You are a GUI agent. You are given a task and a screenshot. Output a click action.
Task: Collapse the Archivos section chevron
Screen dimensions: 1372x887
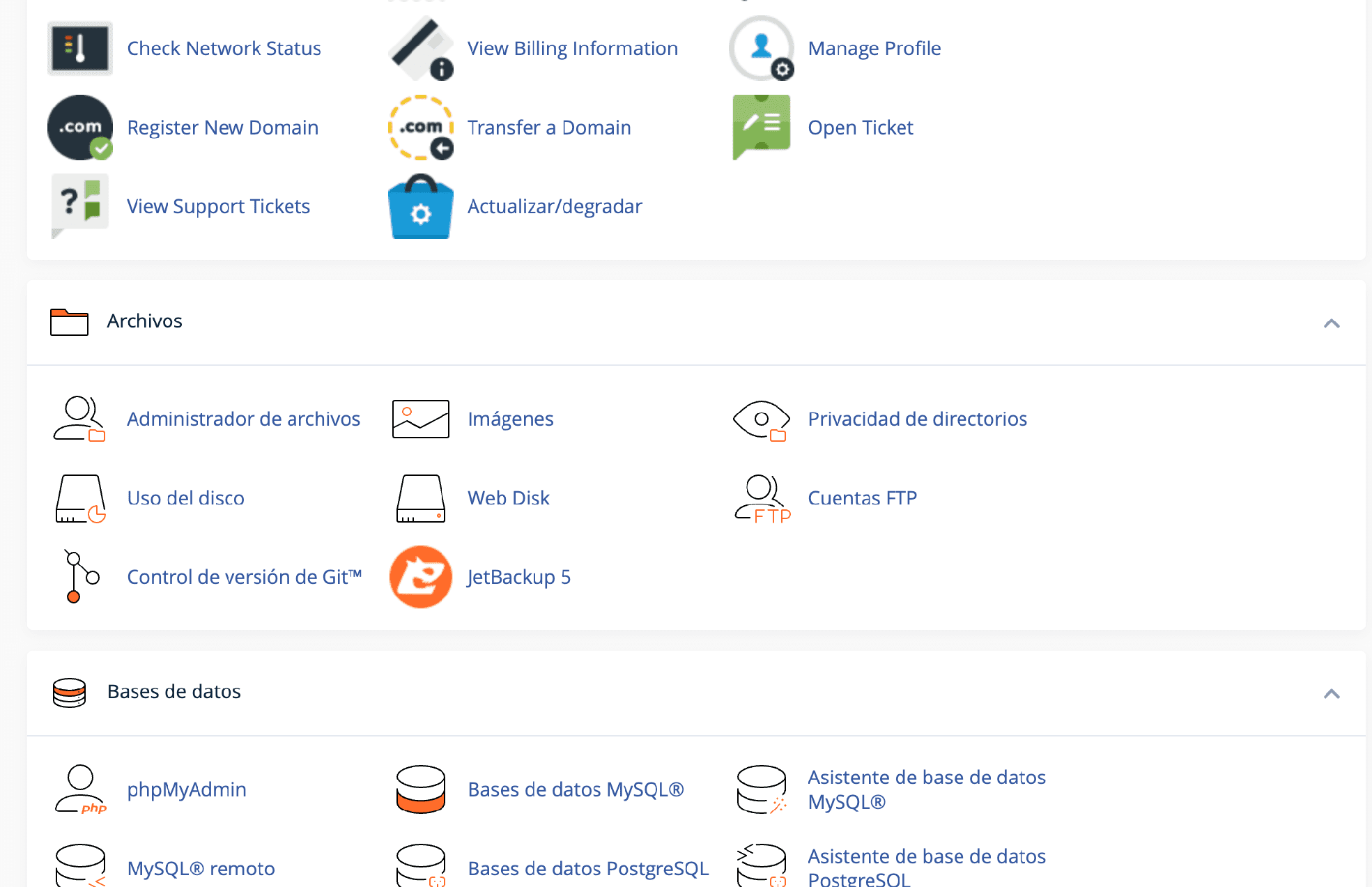[x=1331, y=323]
